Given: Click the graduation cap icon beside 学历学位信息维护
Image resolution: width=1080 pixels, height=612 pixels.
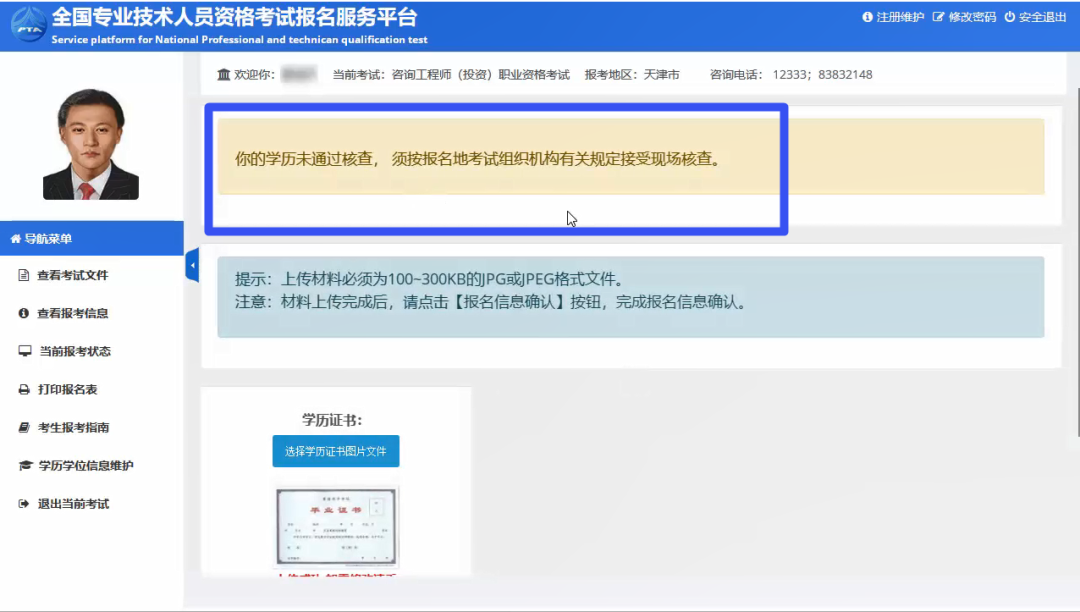Looking at the screenshot, I should click(x=25, y=465).
